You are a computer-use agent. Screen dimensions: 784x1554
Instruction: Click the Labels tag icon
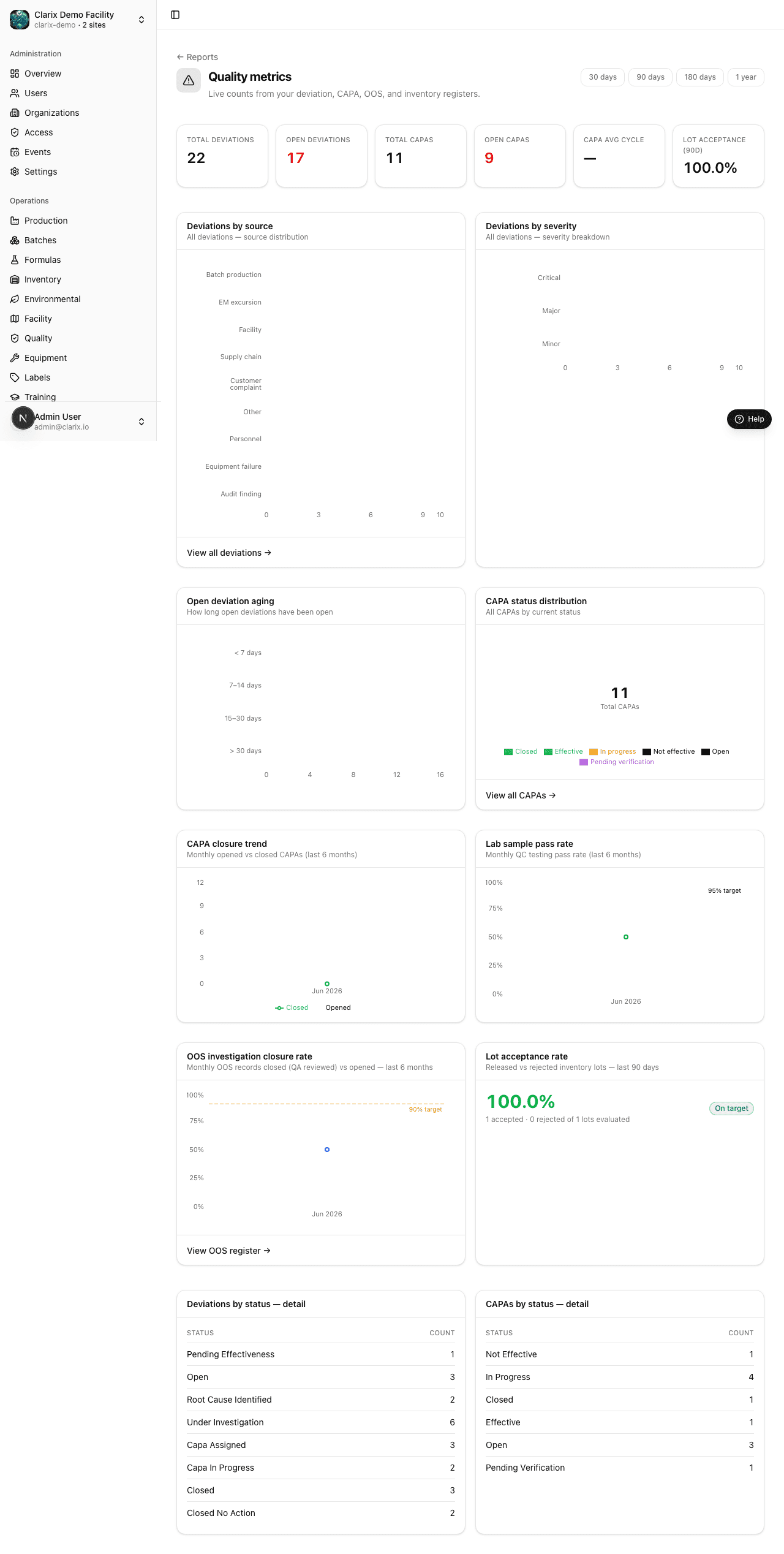click(x=15, y=377)
